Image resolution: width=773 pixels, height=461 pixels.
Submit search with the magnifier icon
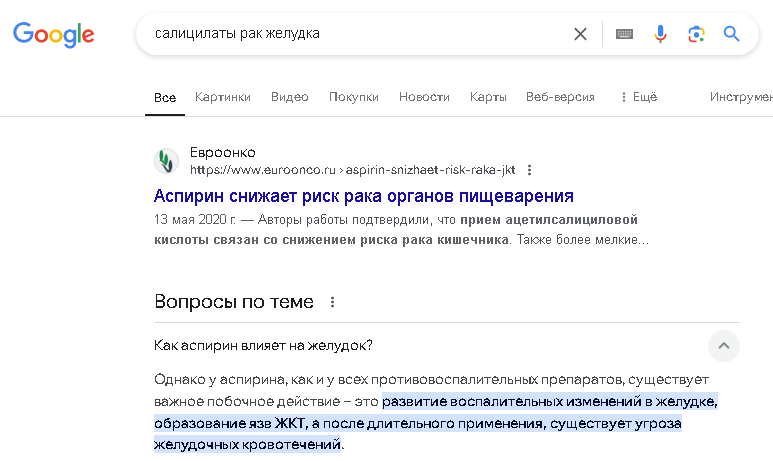[x=732, y=34]
